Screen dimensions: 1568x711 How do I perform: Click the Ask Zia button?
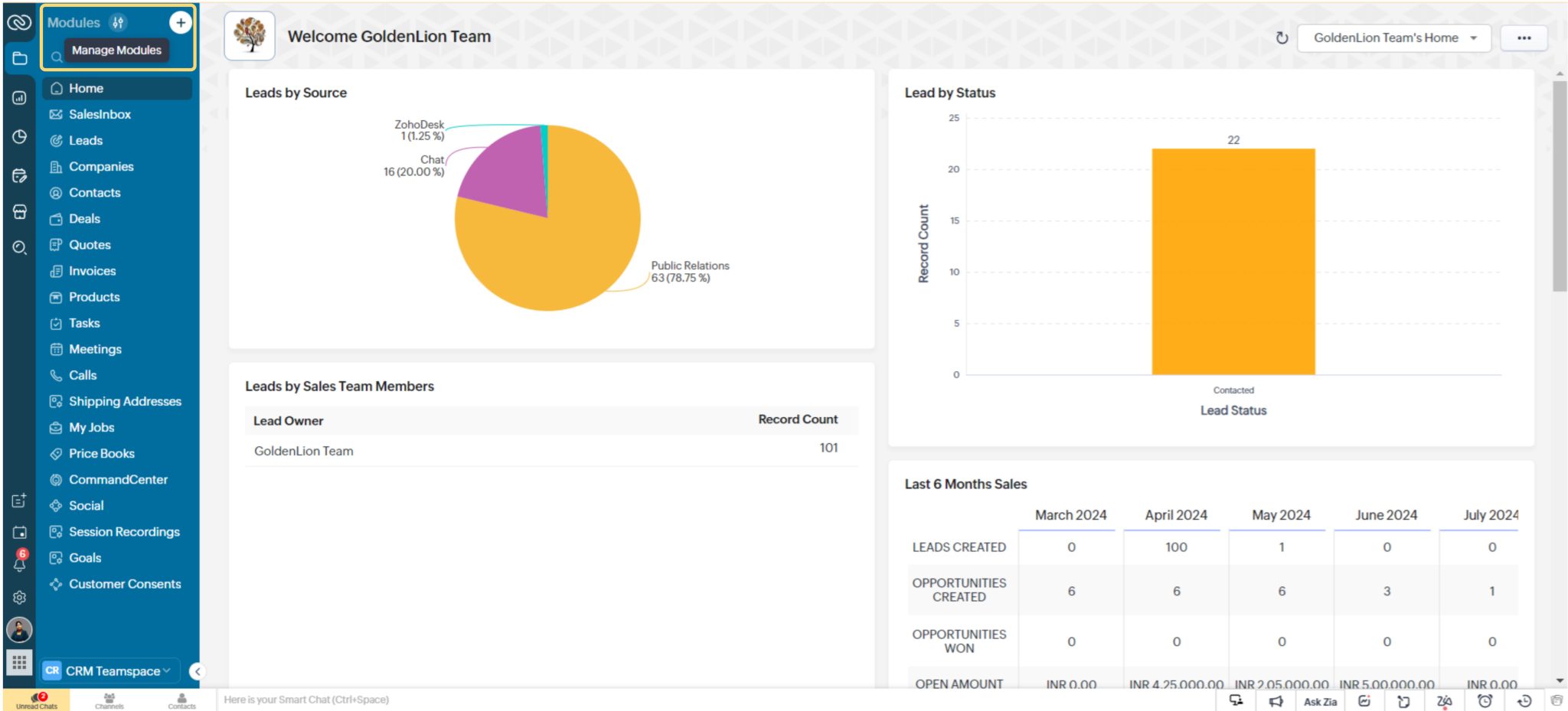[x=1321, y=700]
